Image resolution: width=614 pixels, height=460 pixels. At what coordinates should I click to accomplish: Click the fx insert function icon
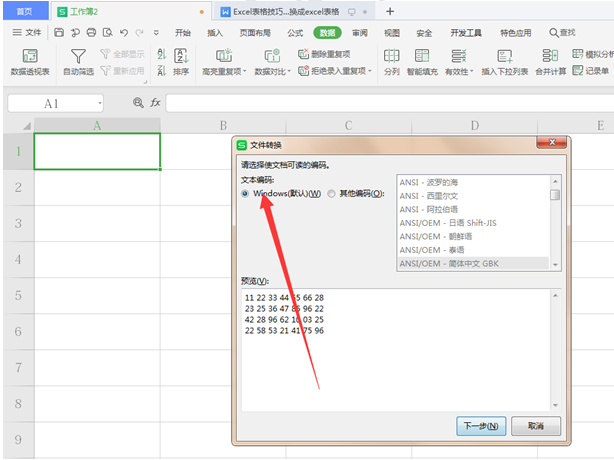155,103
